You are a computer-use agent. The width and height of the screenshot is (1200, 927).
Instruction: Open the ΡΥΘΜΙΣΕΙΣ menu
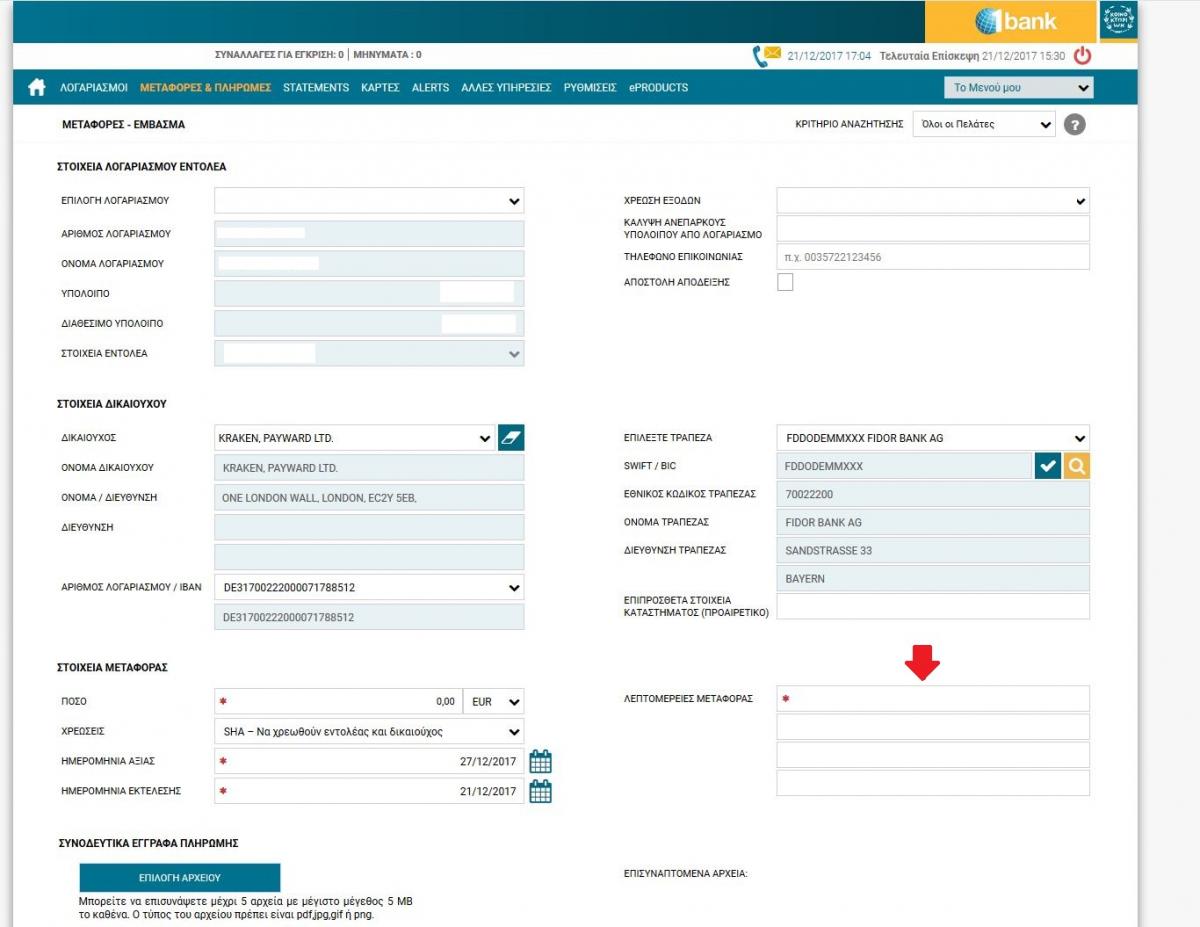click(x=590, y=88)
